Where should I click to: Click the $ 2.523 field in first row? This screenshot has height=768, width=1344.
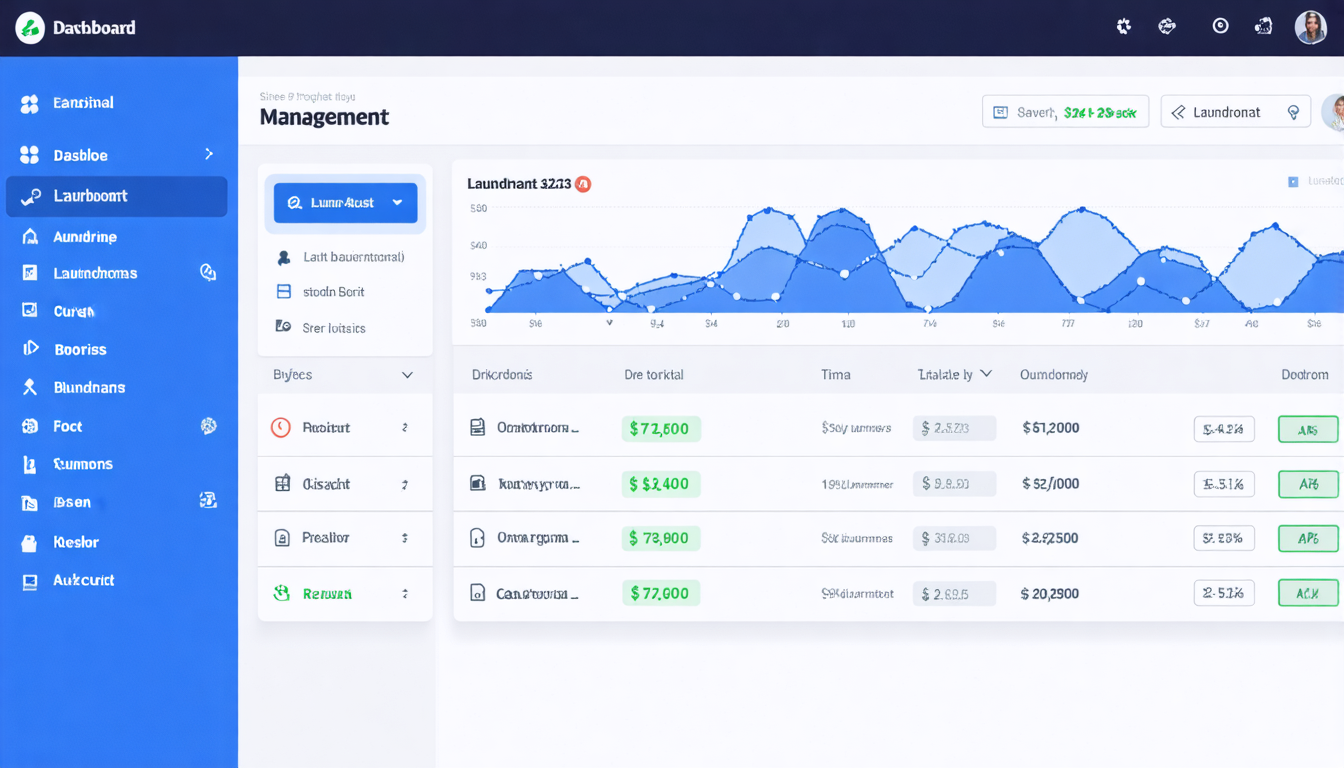click(955, 428)
